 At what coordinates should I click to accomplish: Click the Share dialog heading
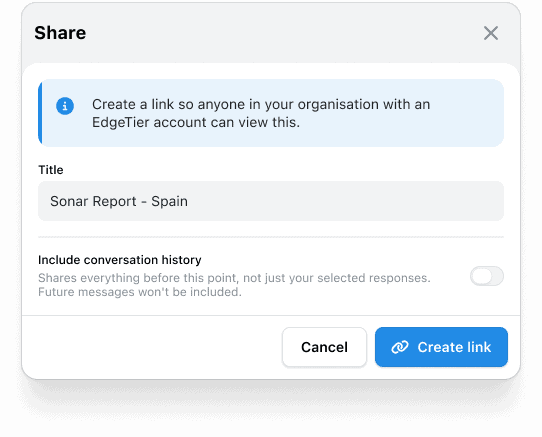pyautogui.click(x=60, y=33)
